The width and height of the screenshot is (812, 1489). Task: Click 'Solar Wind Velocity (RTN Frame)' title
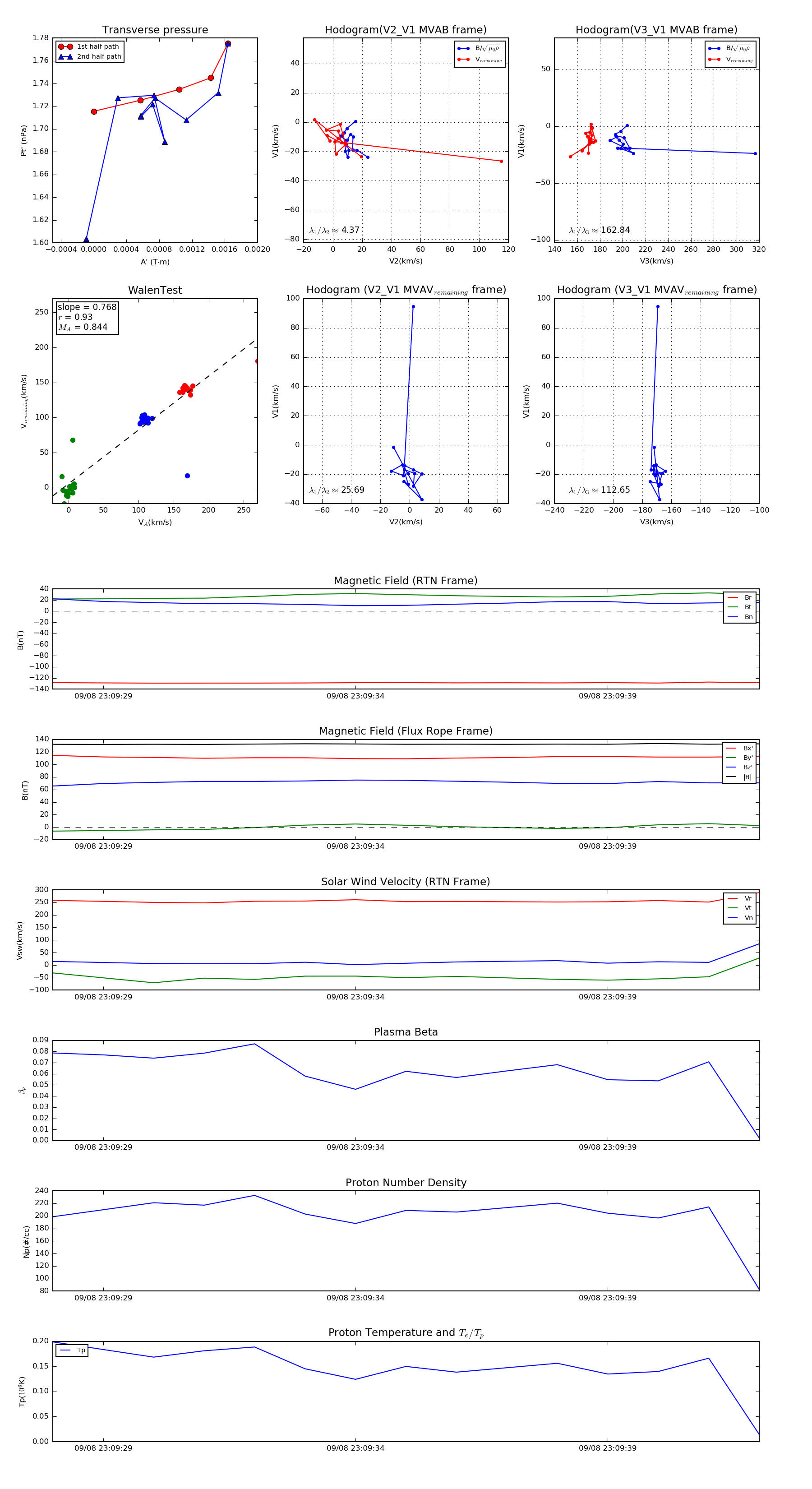406,882
